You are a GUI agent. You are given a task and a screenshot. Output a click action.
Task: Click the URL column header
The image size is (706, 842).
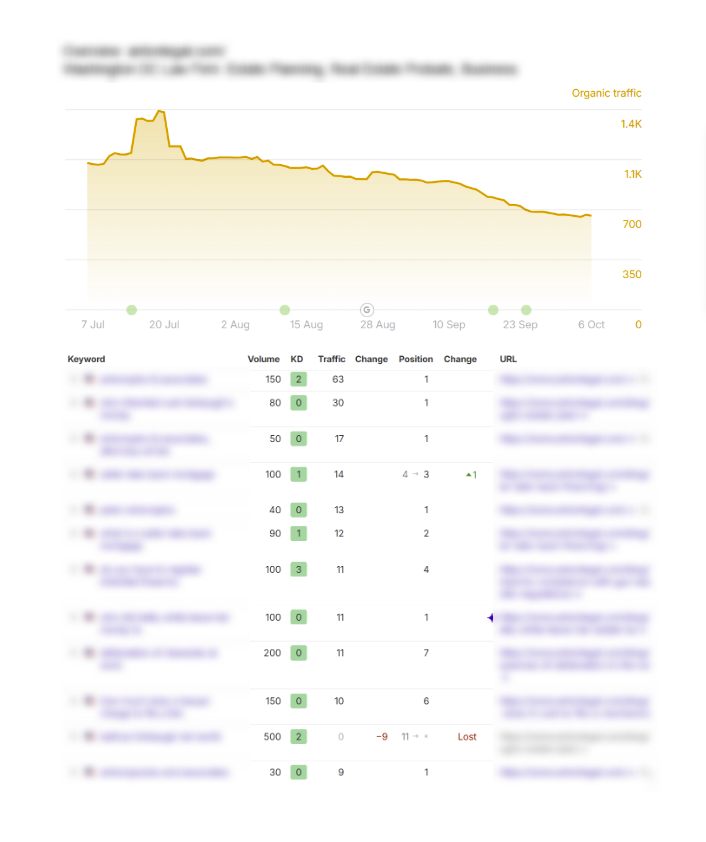point(508,359)
